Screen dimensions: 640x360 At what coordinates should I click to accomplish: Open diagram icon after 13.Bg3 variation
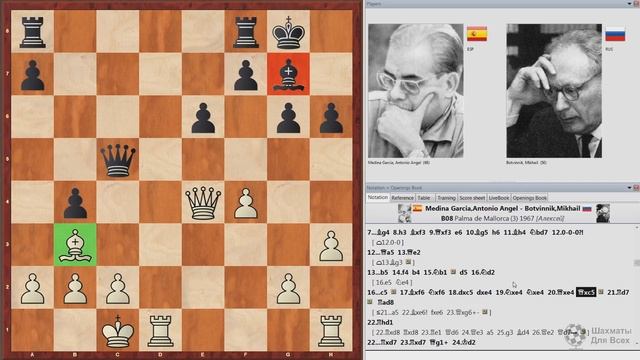[408, 262]
